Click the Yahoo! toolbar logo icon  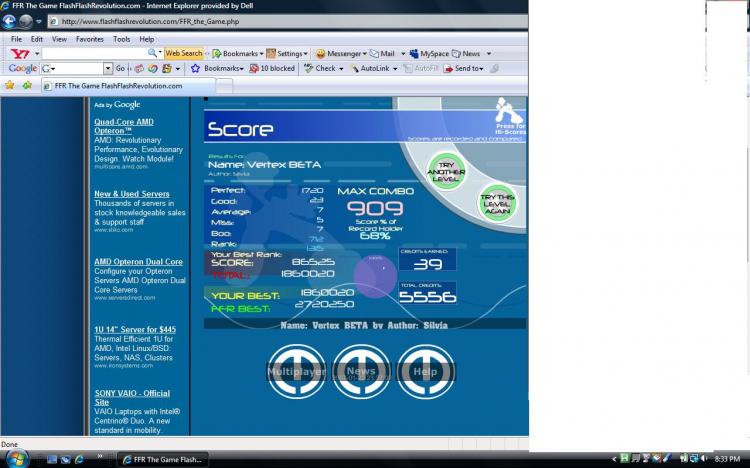[x=19, y=53]
